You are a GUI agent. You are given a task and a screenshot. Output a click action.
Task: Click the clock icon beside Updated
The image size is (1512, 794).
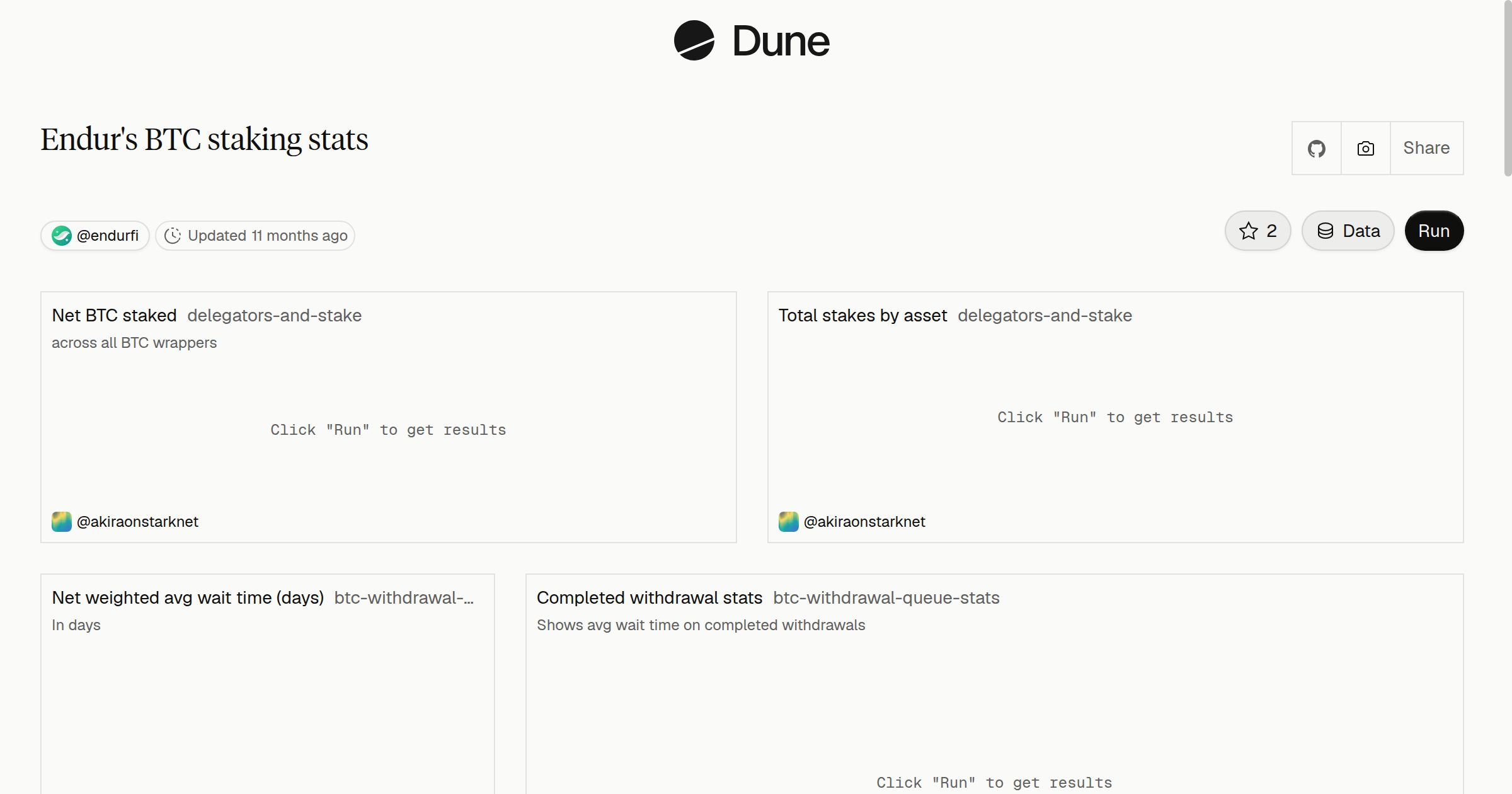pyautogui.click(x=173, y=236)
